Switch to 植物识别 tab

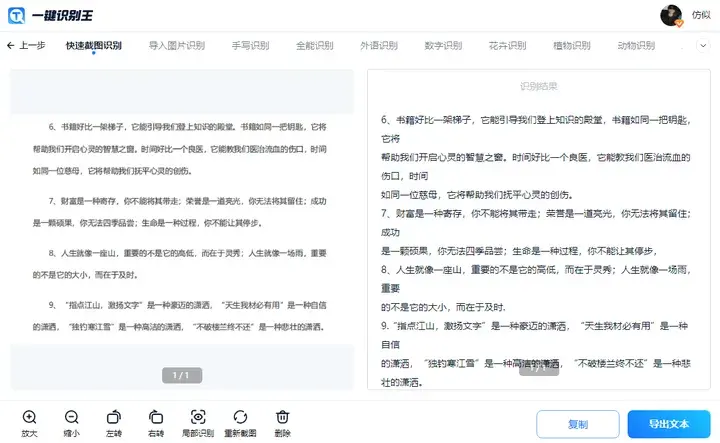(572, 45)
